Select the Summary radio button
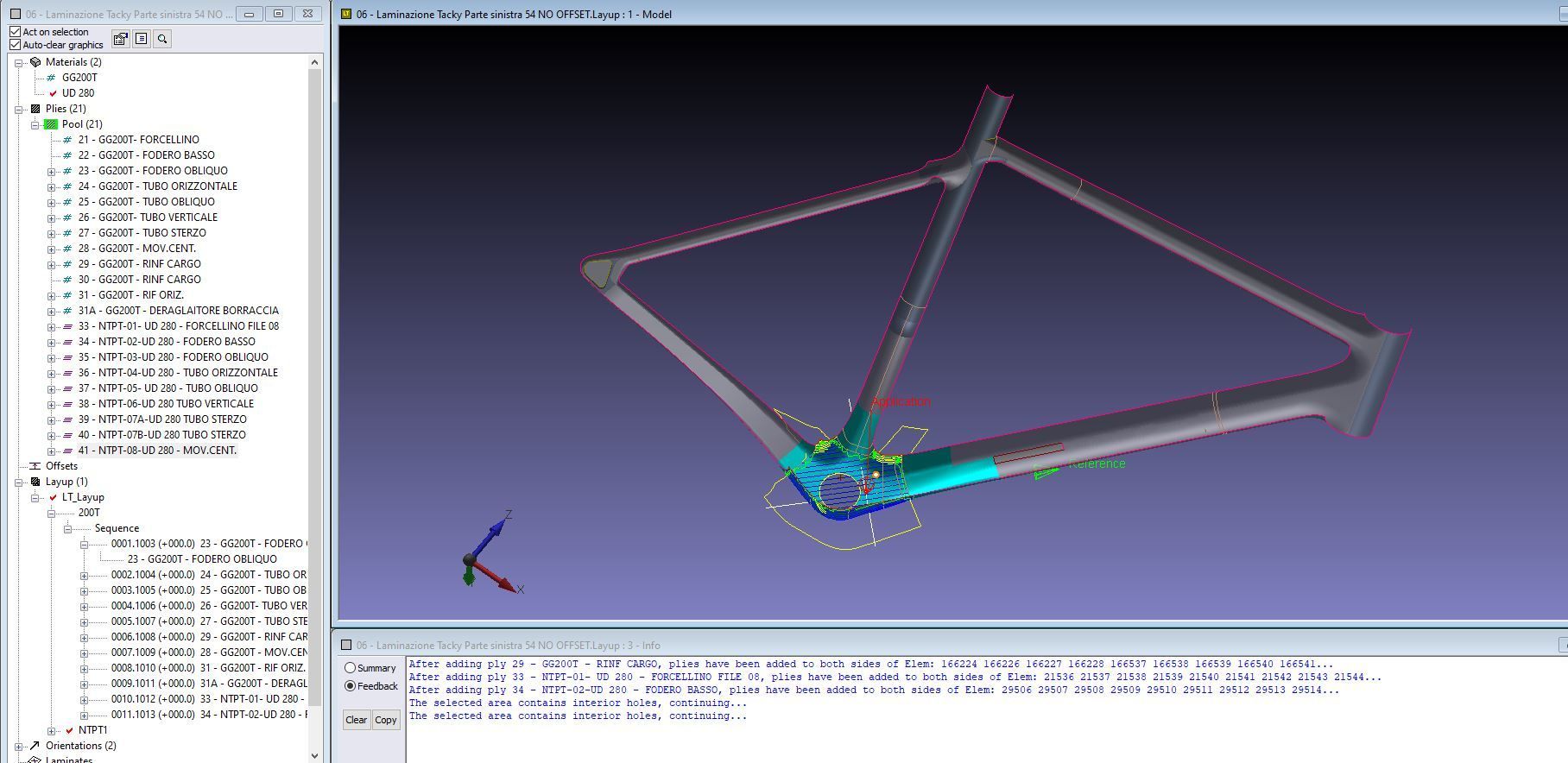Viewport: 1568px width, 763px height. tap(351, 668)
